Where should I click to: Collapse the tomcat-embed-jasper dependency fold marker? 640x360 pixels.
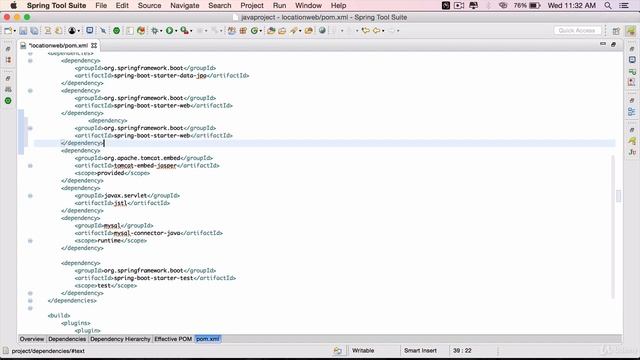(30, 166)
